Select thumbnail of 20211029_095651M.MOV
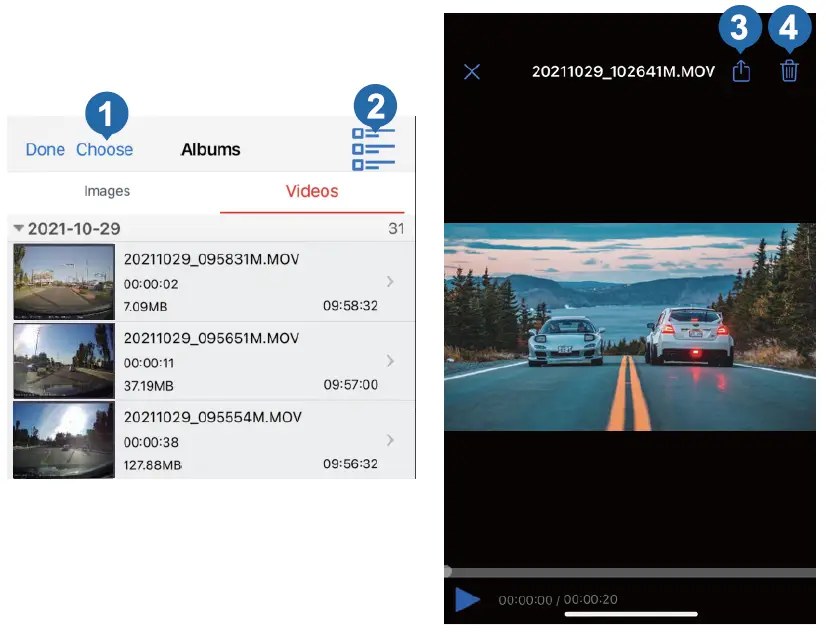Screen dimensions: 826x632 (x=63, y=361)
